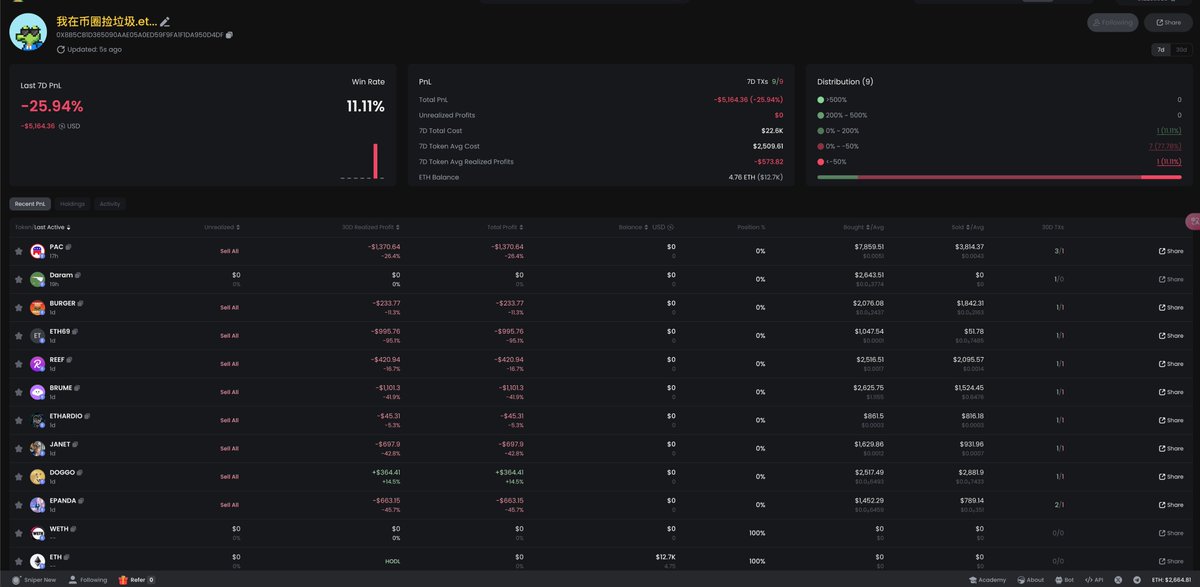Image resolution: width=1200 pixels, height=587 pixels.
Task: Star the DOGGO token row
Action: pyautogui.click(x=18, y=476)
